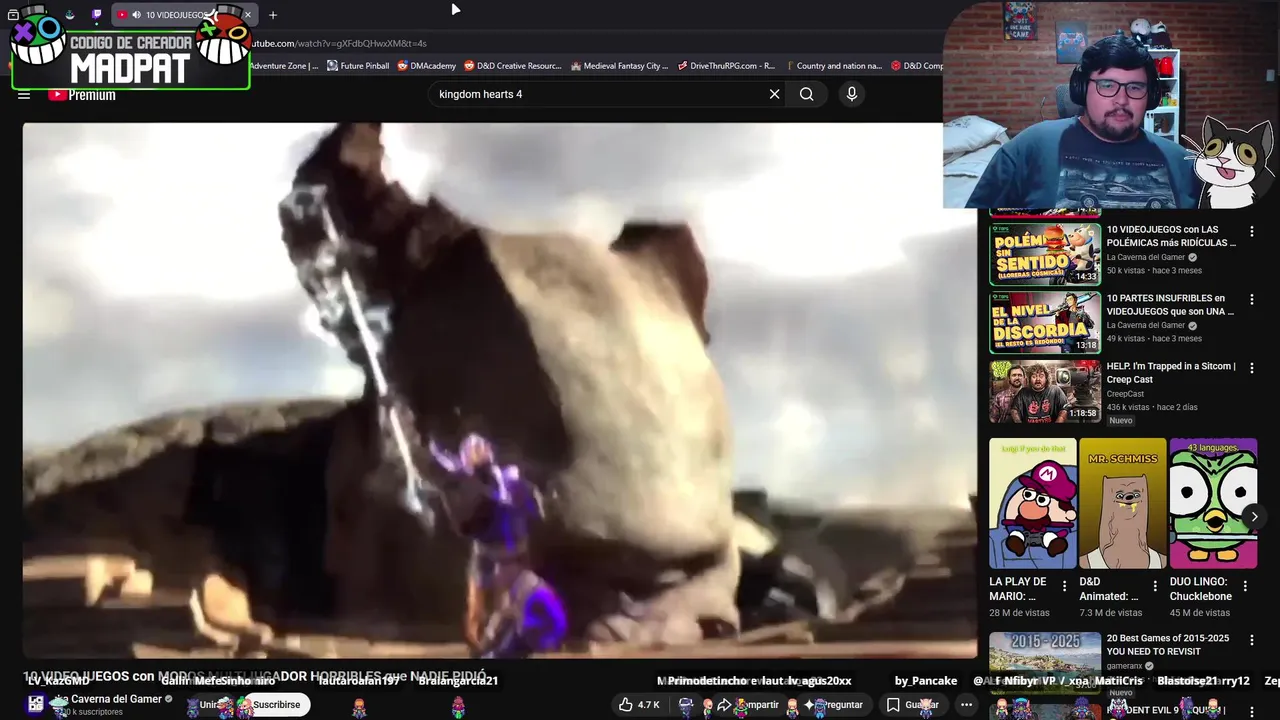Pause the main video player
The height and width of the screenshot is (720, 1280).
(499, 390)
